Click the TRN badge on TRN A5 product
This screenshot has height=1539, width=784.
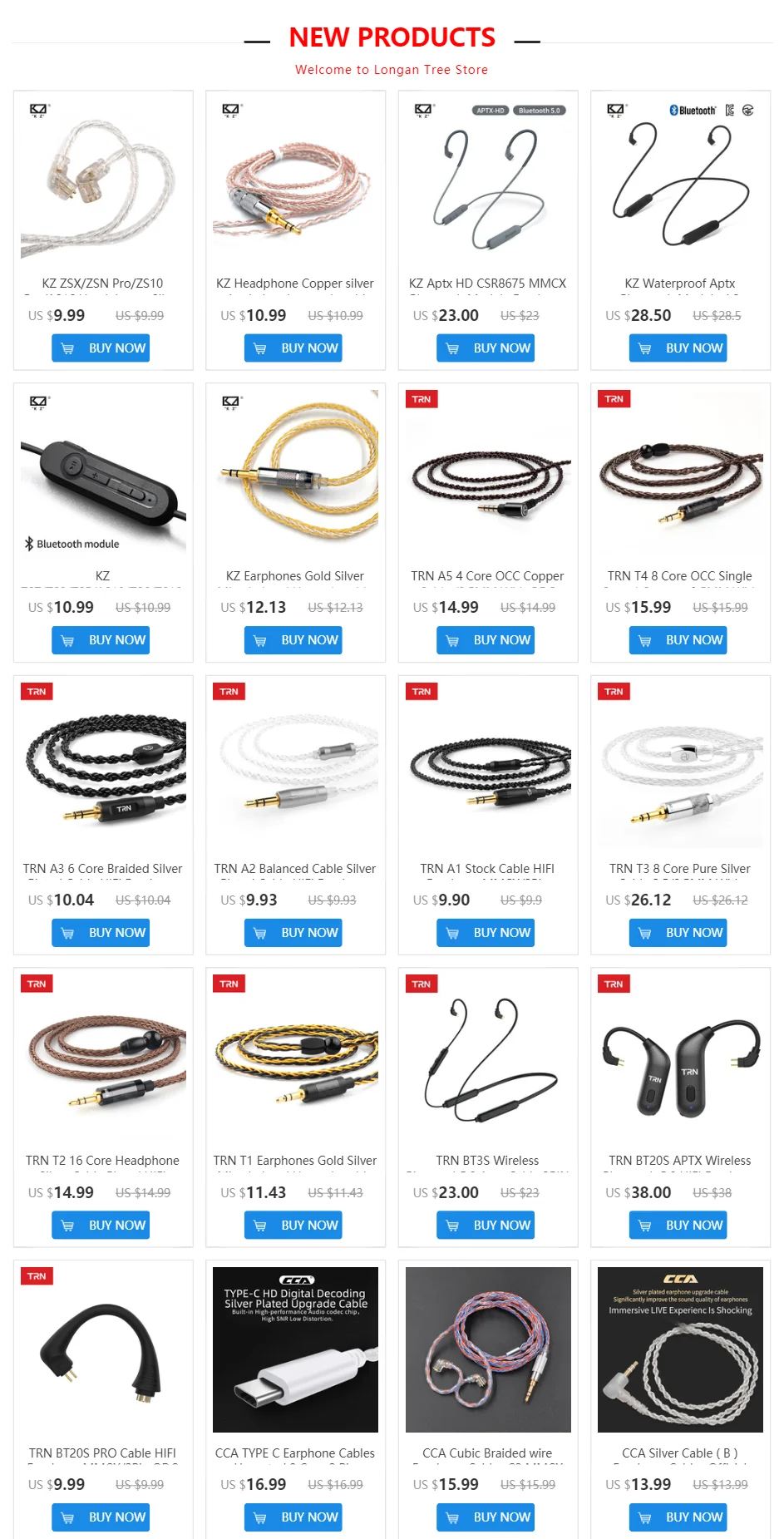coord(422,399)
